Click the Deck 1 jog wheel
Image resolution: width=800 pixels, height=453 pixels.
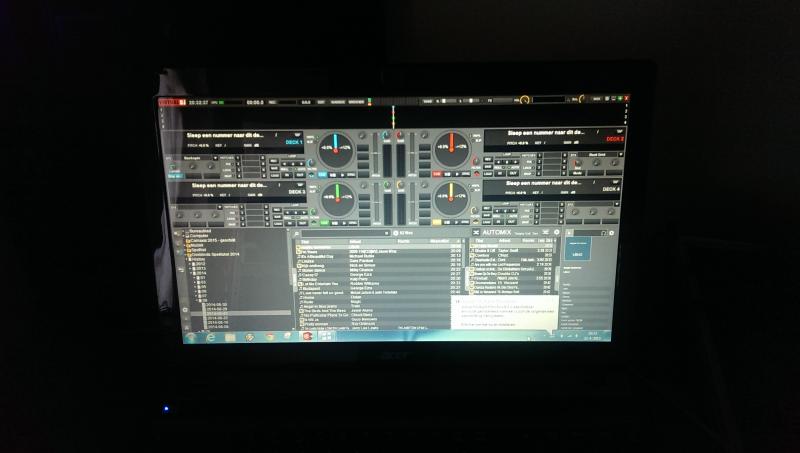(336, 150)
